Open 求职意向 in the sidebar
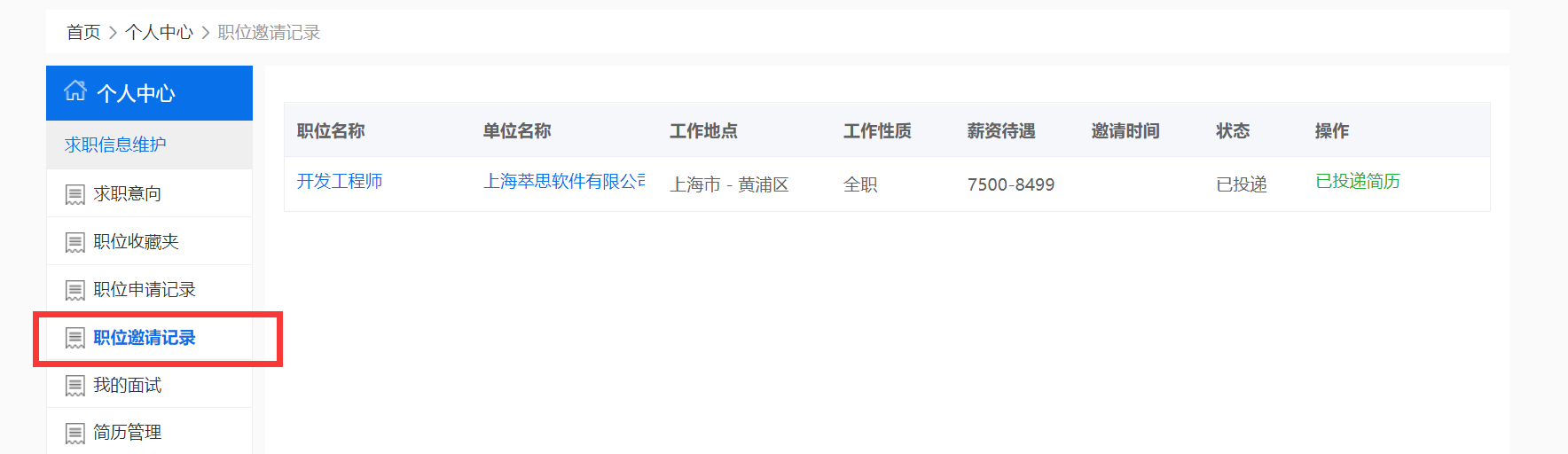This screenshot has width=1568, height=454. click(149, 193)
